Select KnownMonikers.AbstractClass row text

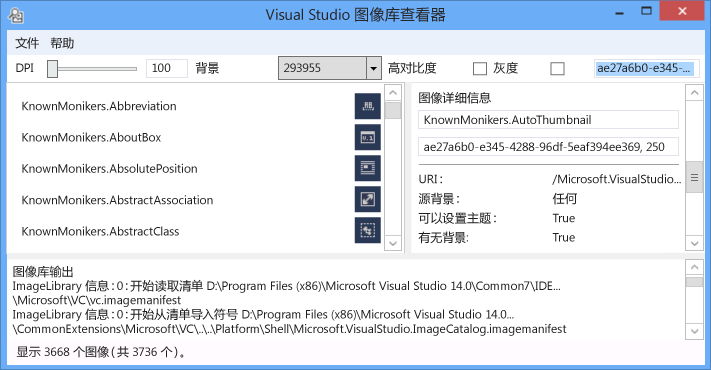point(100,231)
